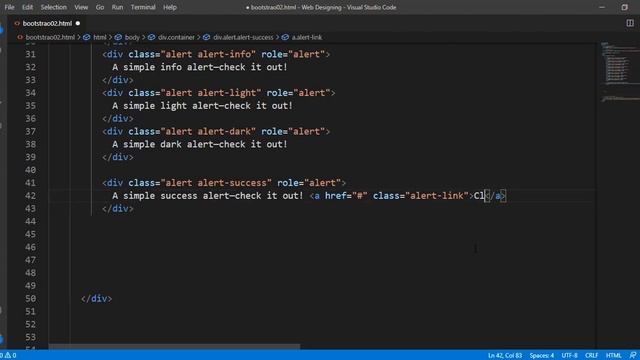Viewport: 640px width, 360px height.
Task: Open the Terminal menu
Action: [143, 7]
